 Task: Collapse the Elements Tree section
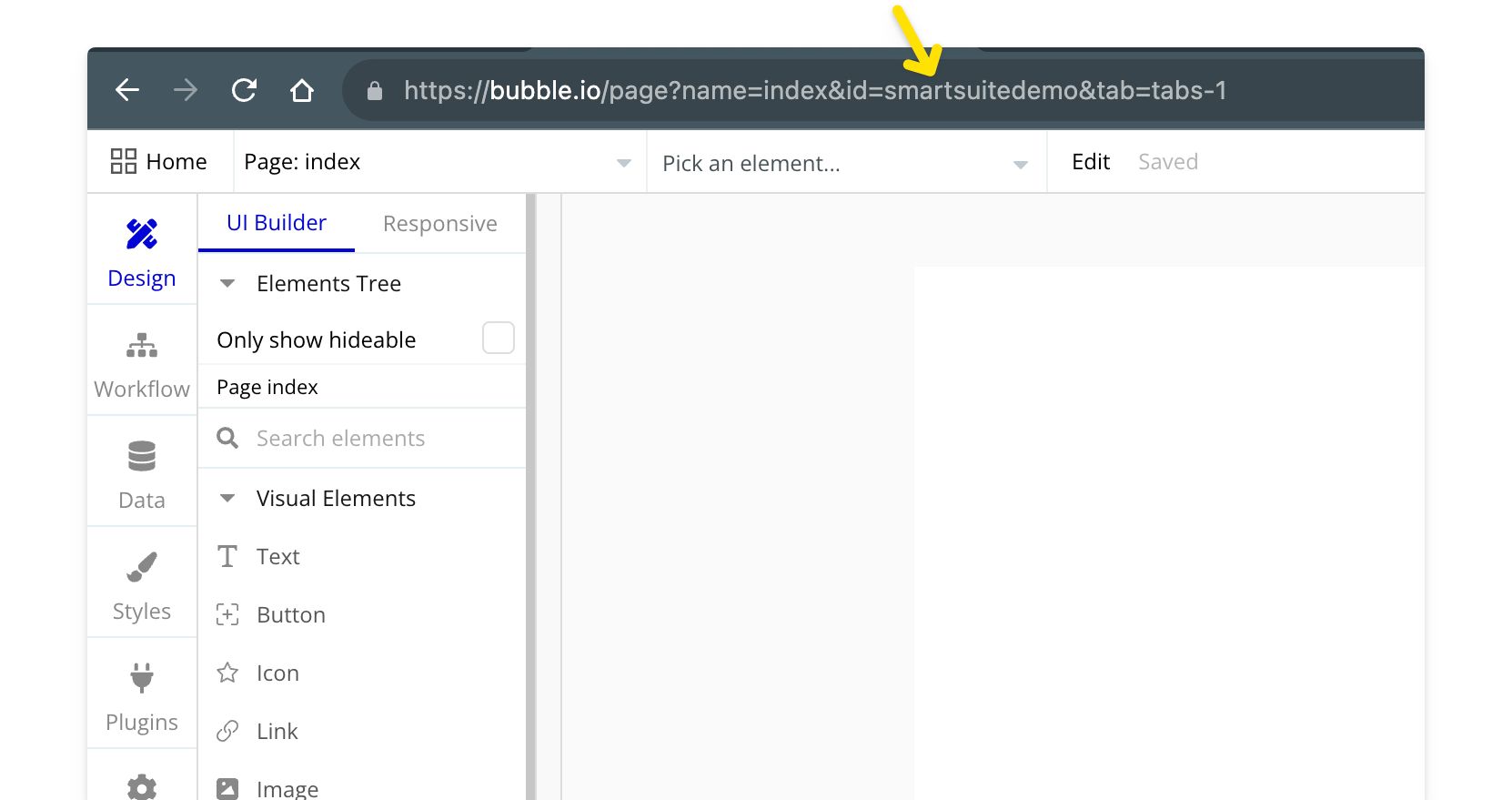[228, 284]
